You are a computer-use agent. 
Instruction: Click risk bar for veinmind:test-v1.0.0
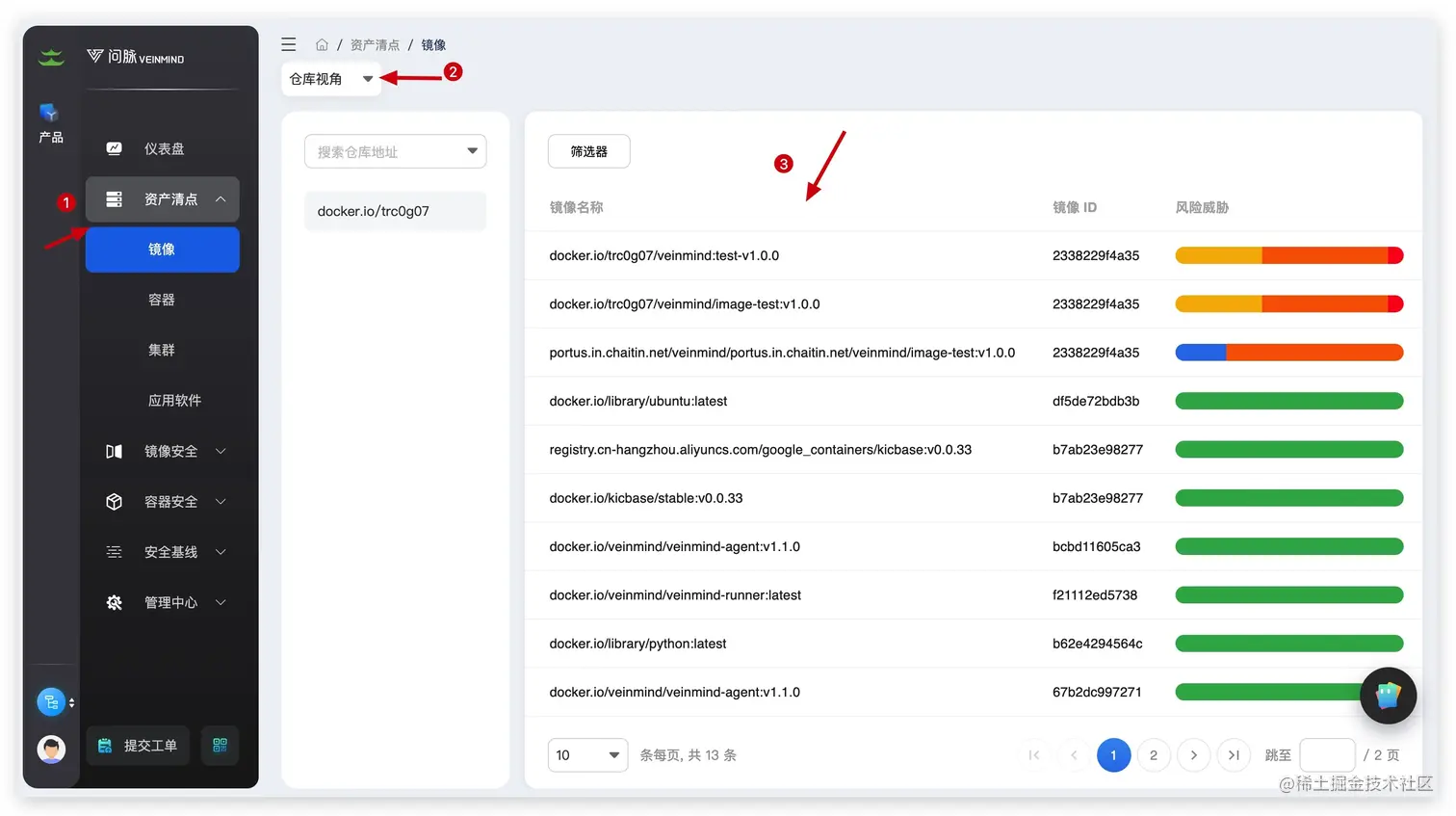click(x=1289, y=255)
